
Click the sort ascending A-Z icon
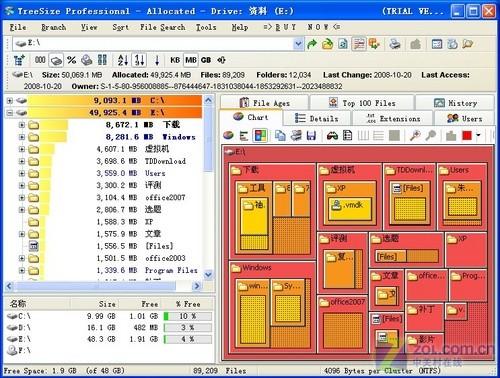pos(123,60)
